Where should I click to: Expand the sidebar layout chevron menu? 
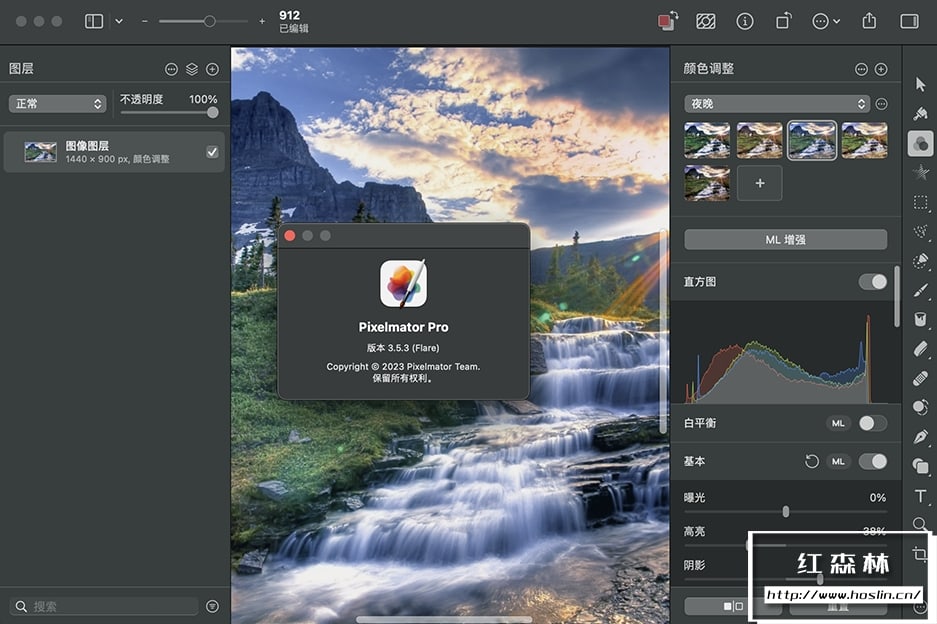coord(119,21)
